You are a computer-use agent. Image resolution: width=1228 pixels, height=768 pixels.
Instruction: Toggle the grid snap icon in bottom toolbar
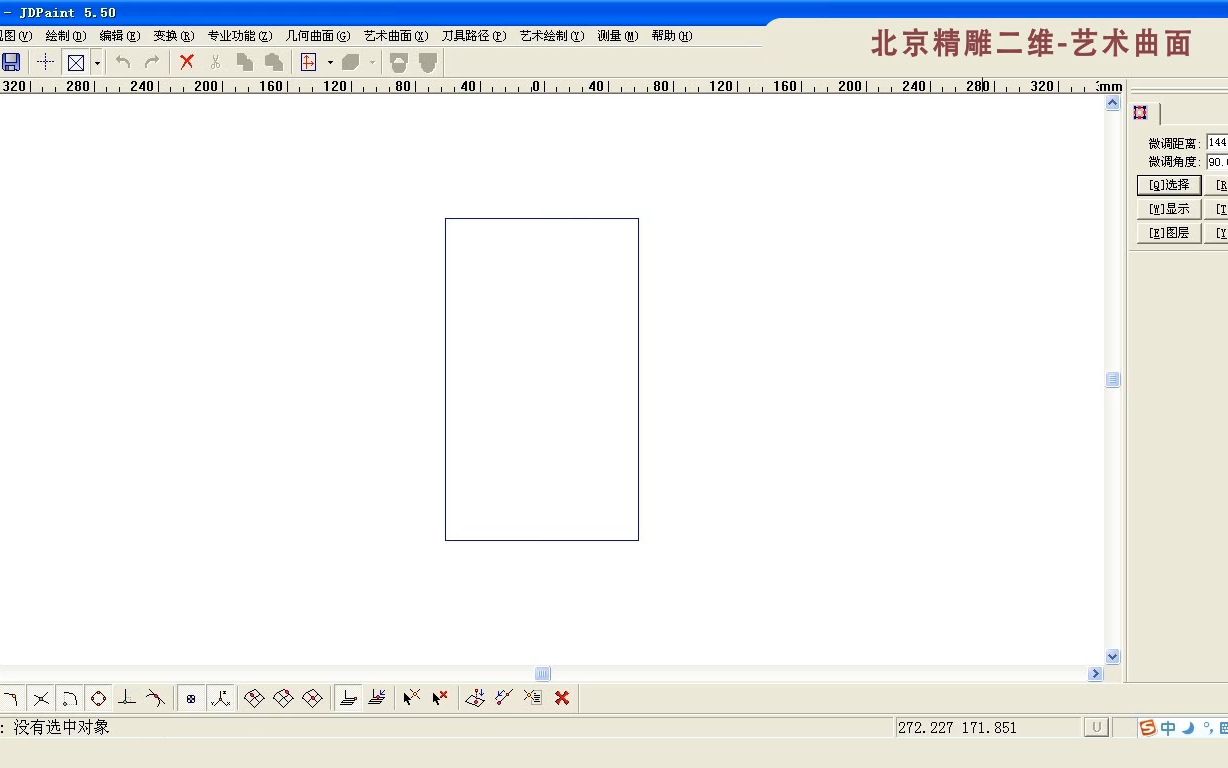(191, 698)
